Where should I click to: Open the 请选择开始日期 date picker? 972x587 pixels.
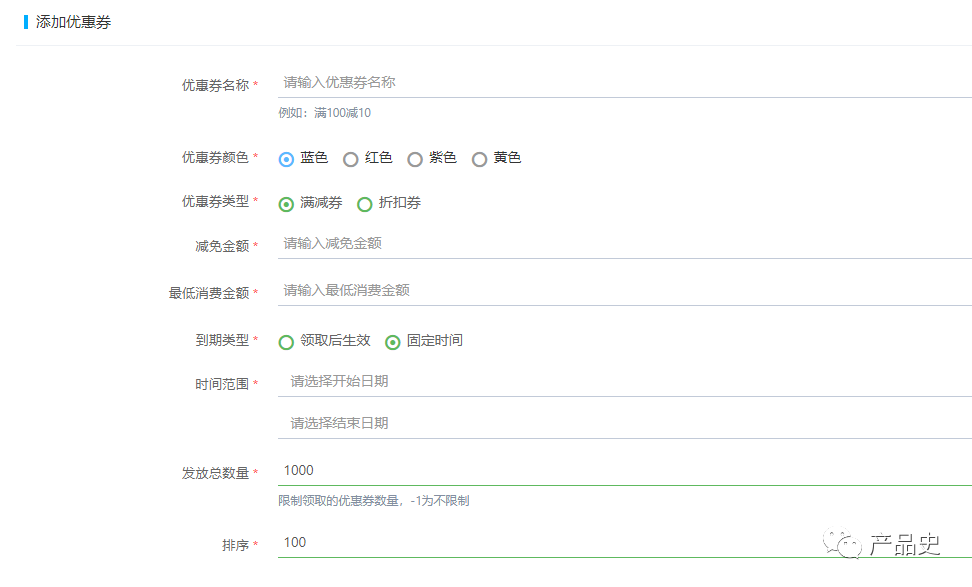point(624,382)
